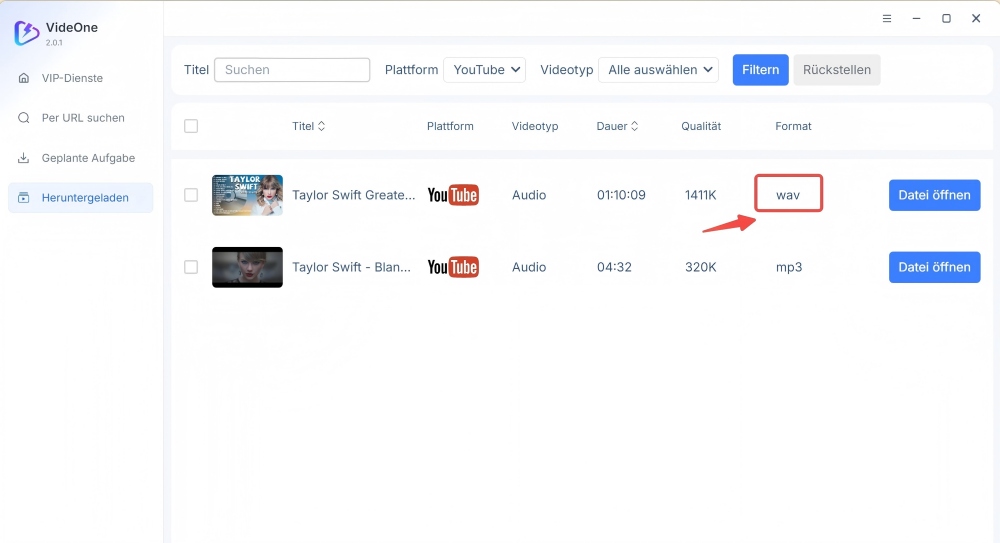Click the Rückstellen button
1000x543 pixels.
[x=837, y=70]
